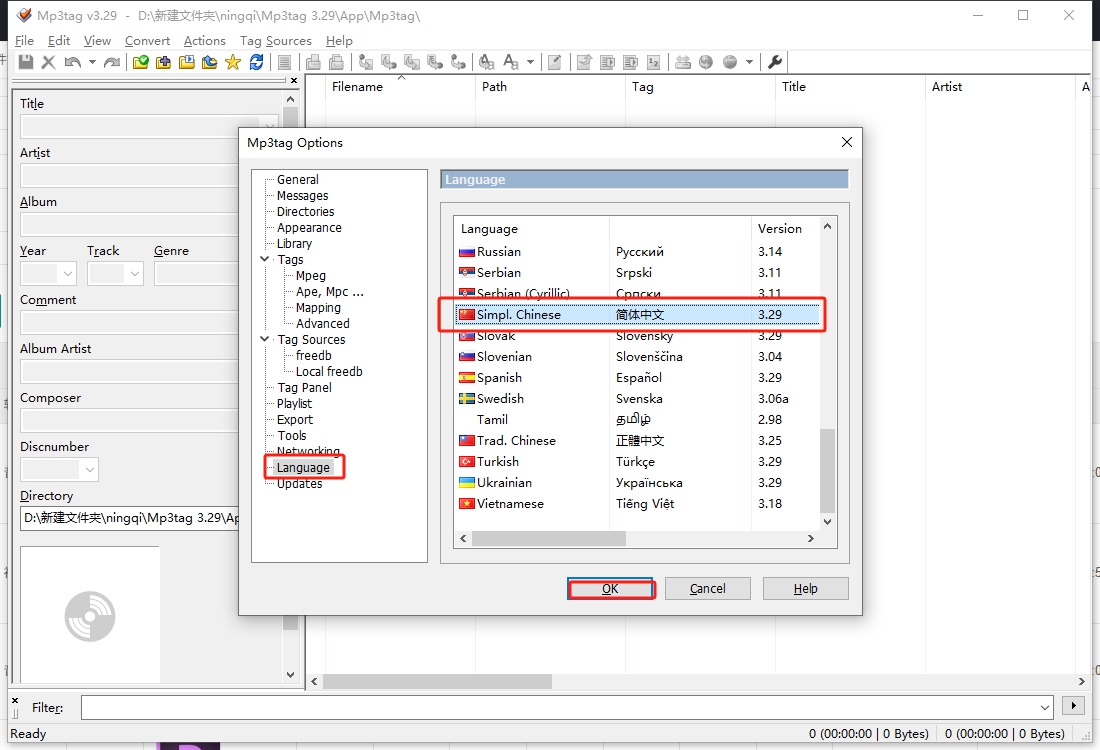Close the Mp3tag Options dialog
This screenshot has width=1100, height=750.
click(847, 142)
